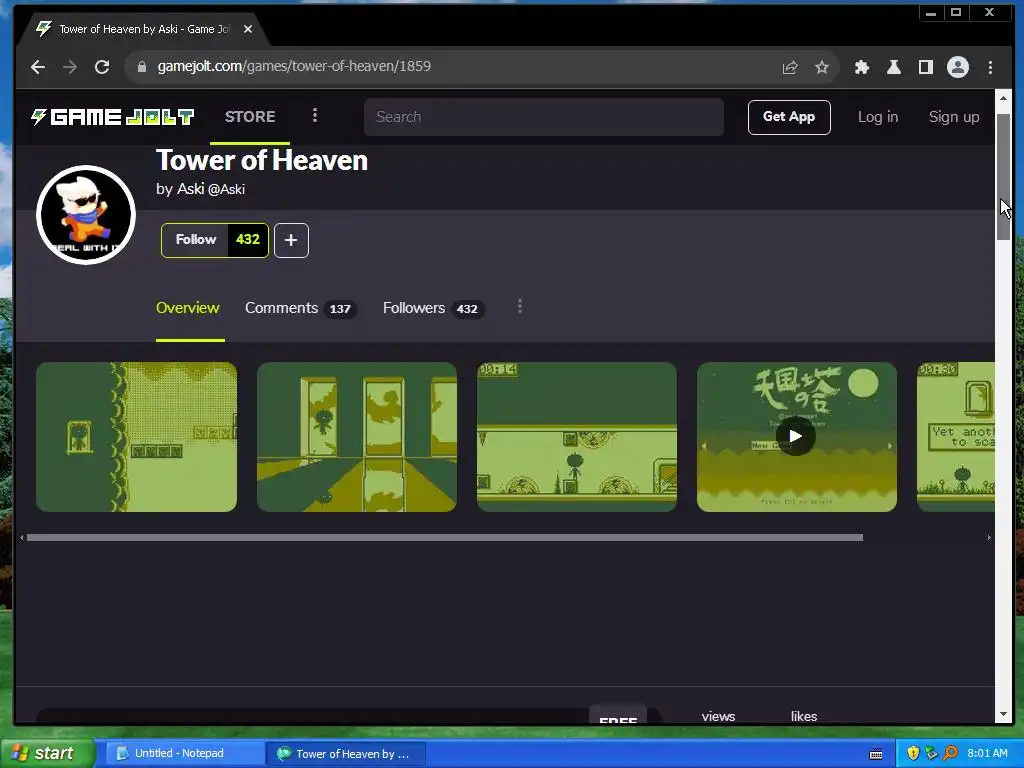Open the Chrome profile avatar
This screenshot has height=768, width=1024.
pyautogui.click(x=958, y=67)
